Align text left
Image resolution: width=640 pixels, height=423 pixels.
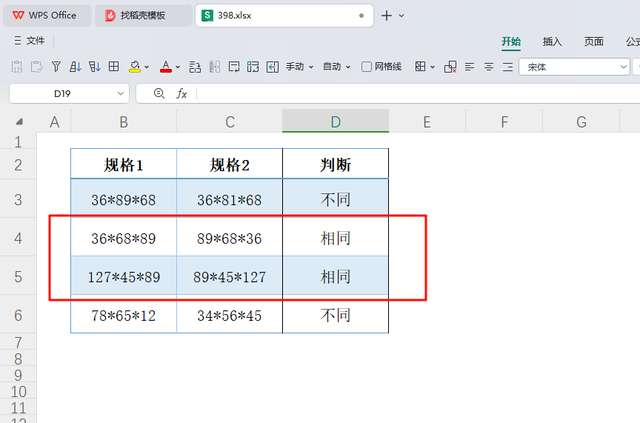click(469, 67)
